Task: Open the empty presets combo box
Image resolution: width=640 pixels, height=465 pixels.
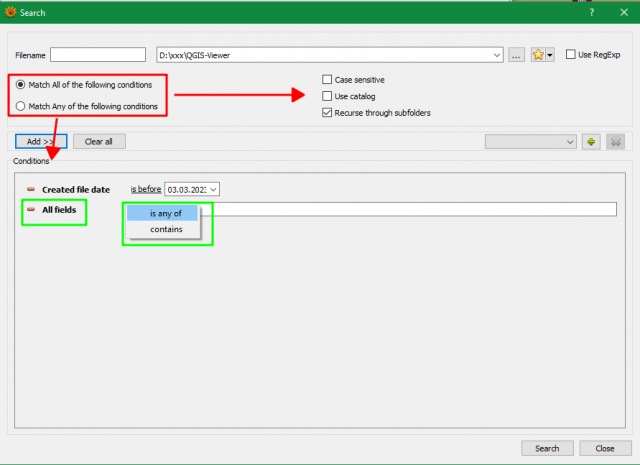Action: [531, 142]
